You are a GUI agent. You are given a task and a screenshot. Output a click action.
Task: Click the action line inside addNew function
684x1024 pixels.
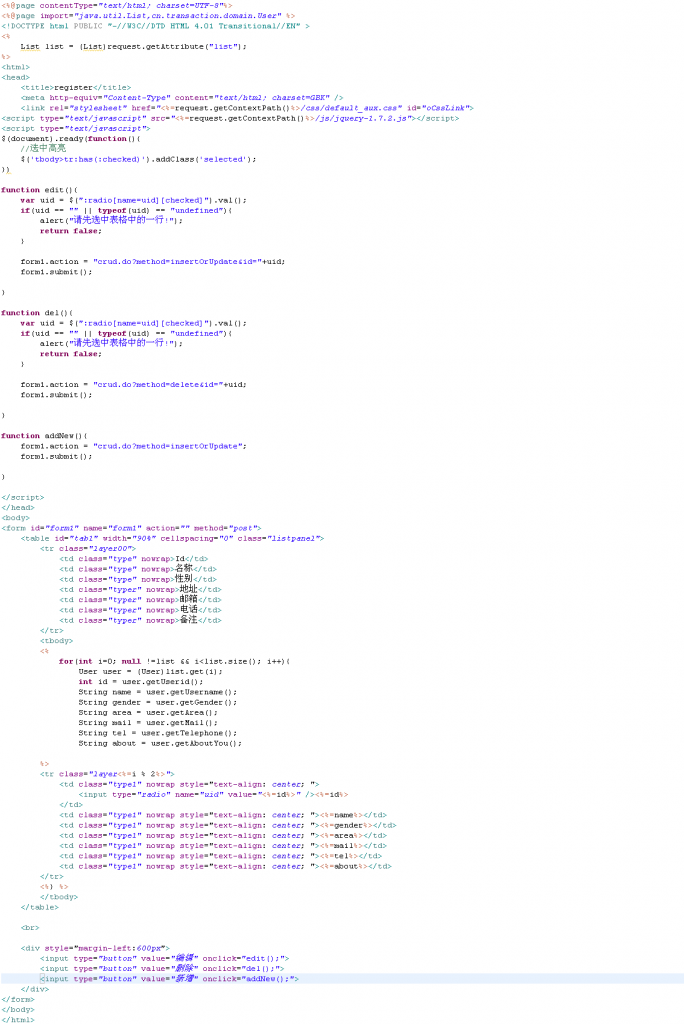coord(133,445)
